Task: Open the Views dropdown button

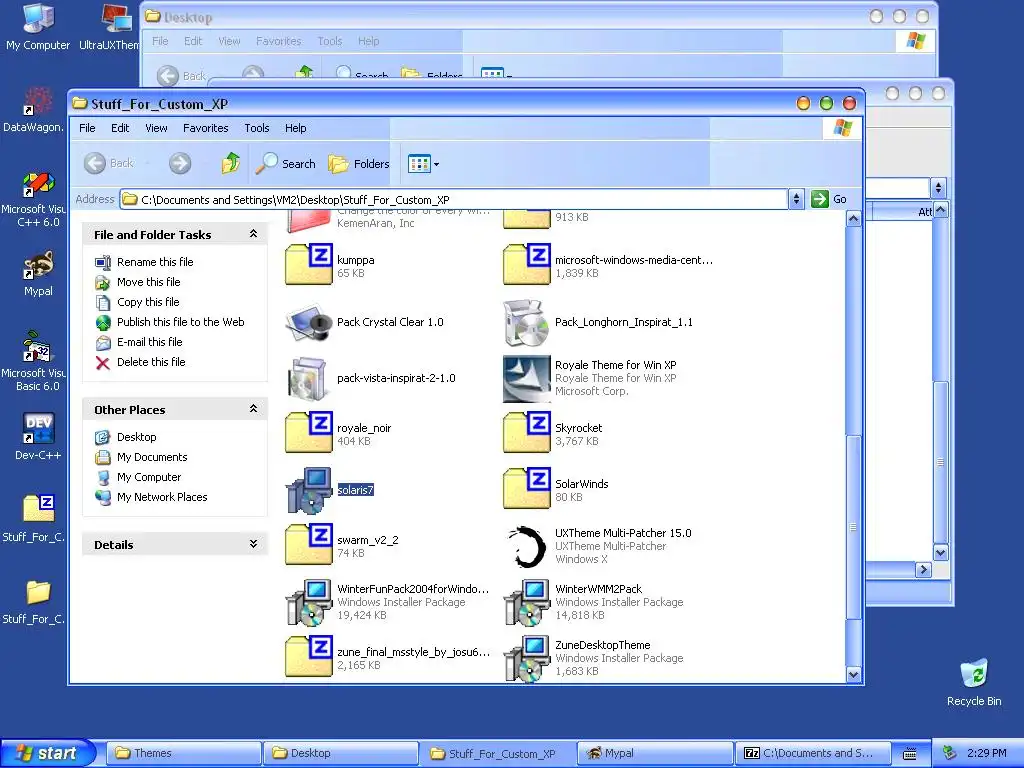Action: [423, 163]
